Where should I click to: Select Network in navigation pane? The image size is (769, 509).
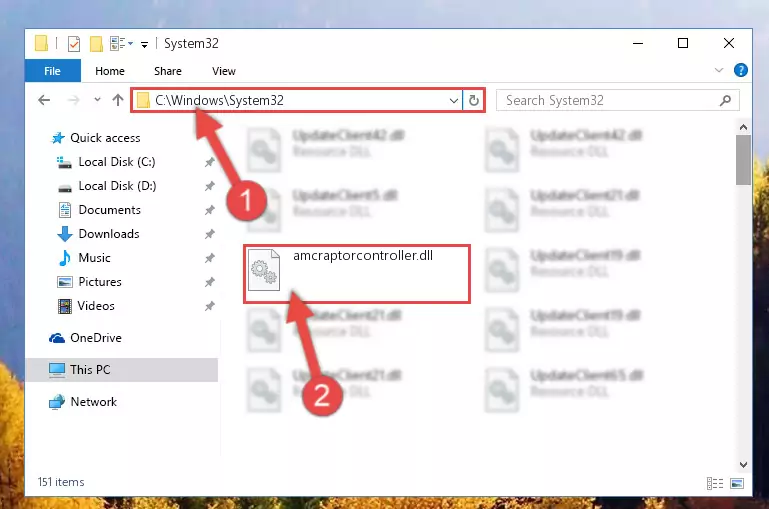point(93,402)
